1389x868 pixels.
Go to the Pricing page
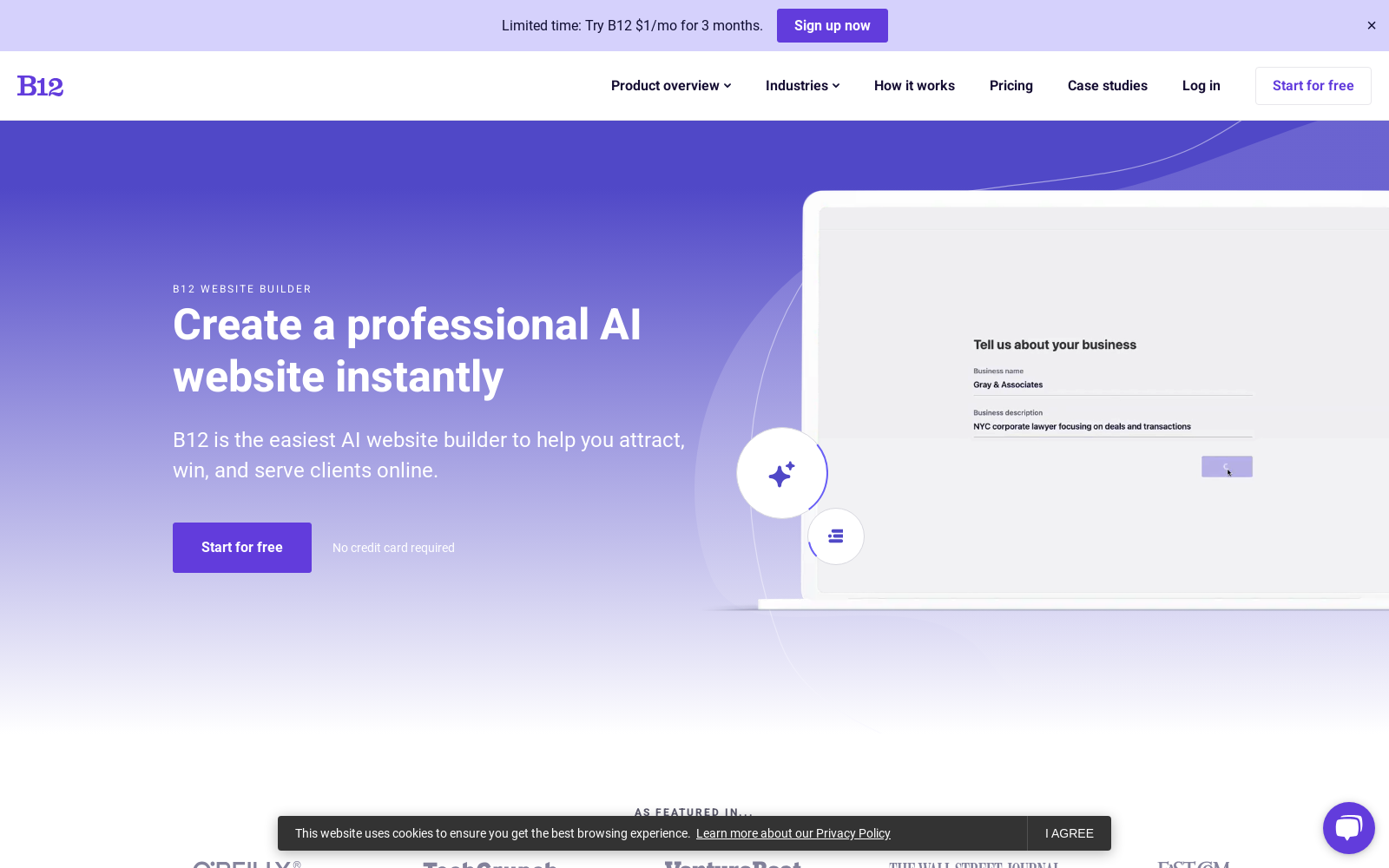click(1011, 86)
